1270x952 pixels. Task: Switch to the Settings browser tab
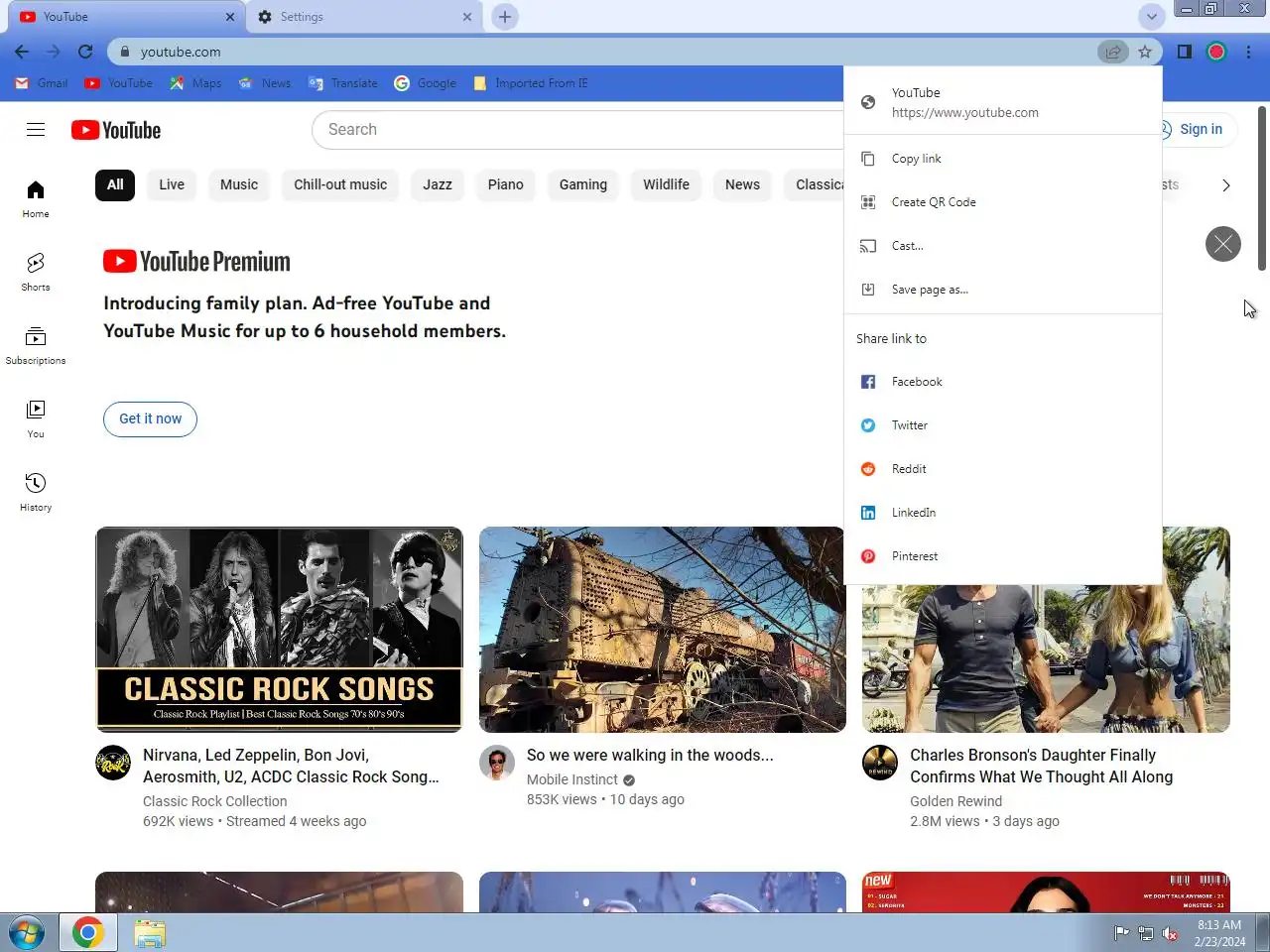click(x=363, y=17)
